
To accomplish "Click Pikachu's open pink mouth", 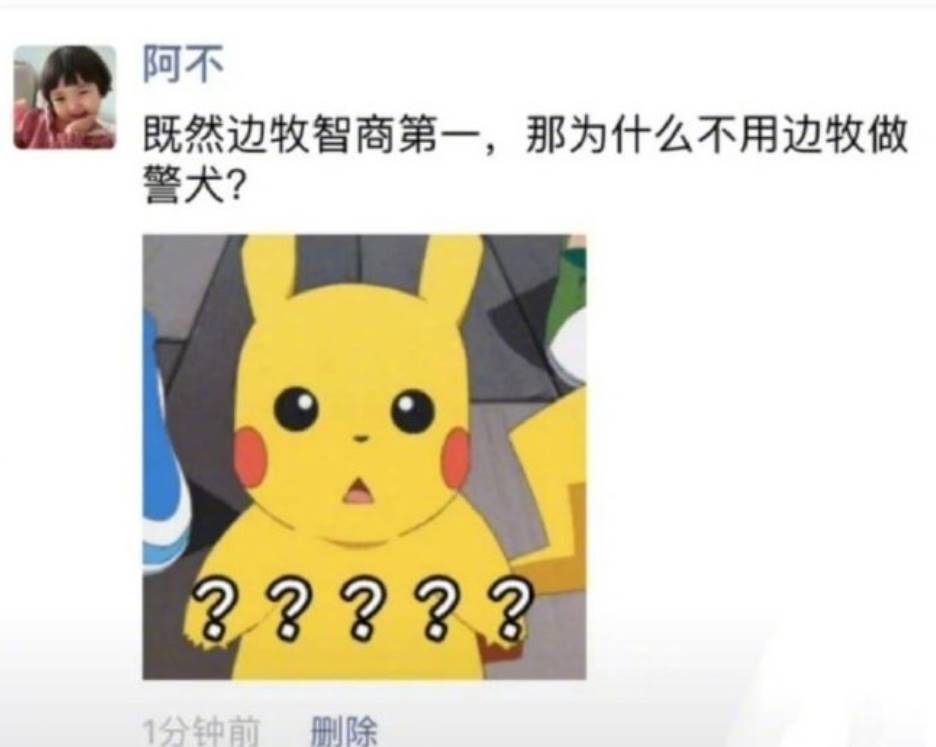I will click(x=358, y=490).
